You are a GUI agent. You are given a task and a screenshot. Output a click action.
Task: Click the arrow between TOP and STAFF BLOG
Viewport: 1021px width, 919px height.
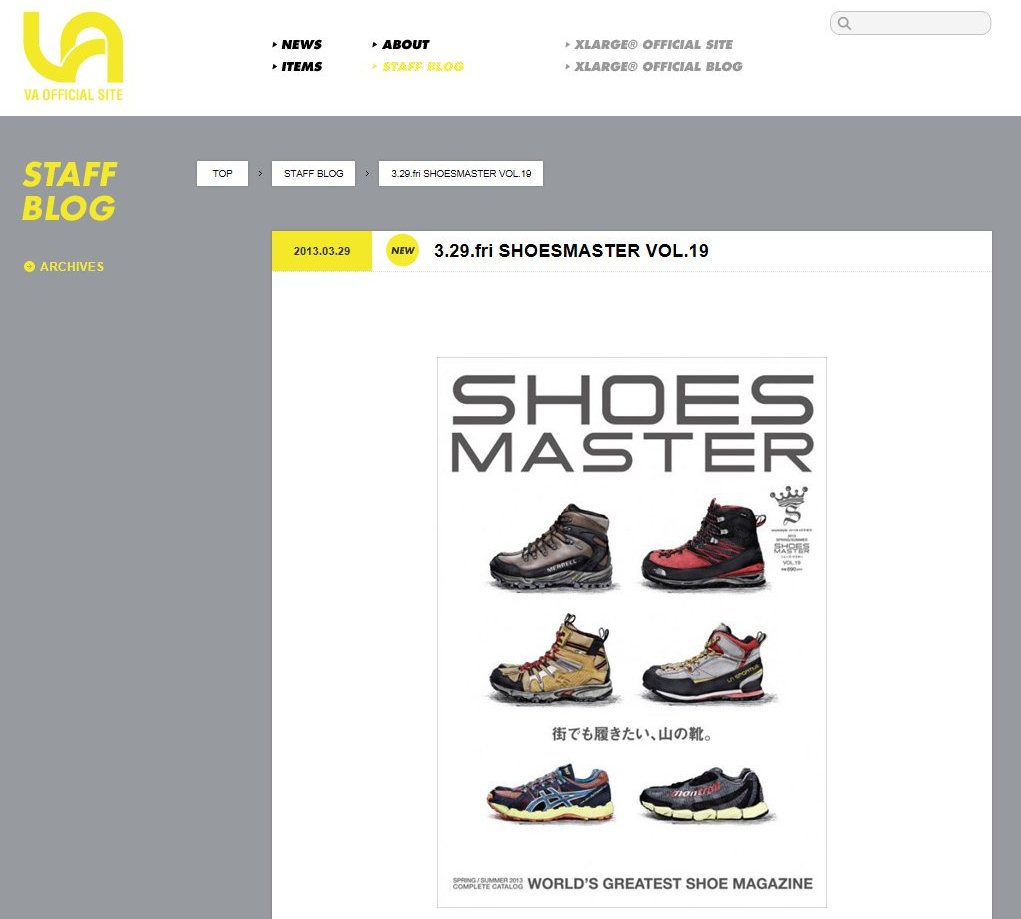tap(260, 173)
